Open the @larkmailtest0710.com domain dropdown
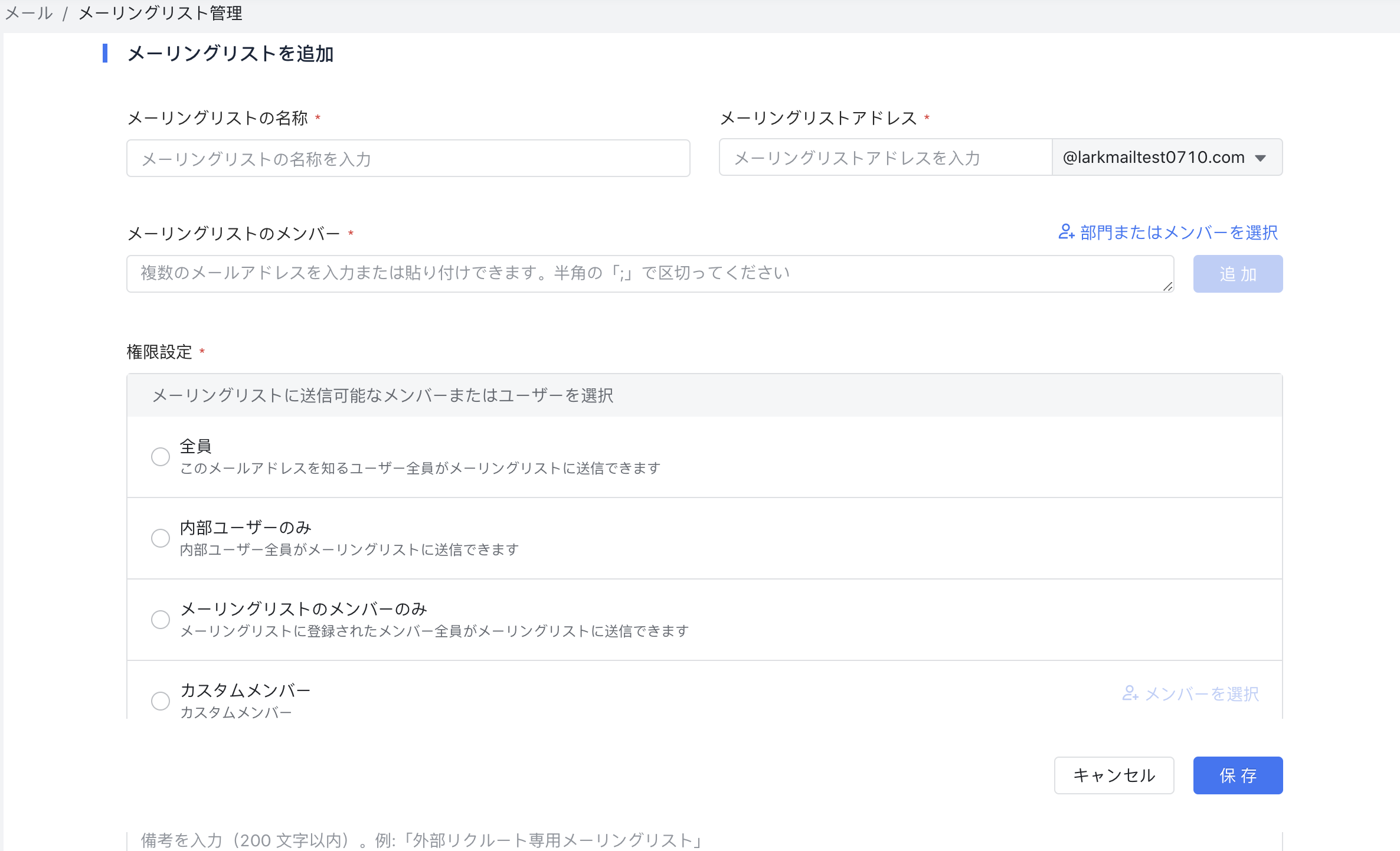This screenshot has height=851, width=1400. pyautogui.click(x=1167, y=158)
